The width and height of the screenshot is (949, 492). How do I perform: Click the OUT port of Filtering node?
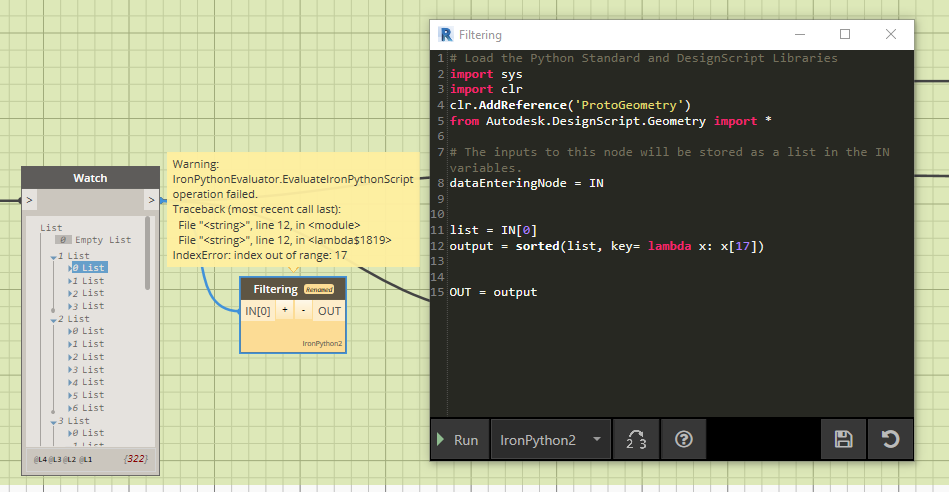[x=329, y=311]
